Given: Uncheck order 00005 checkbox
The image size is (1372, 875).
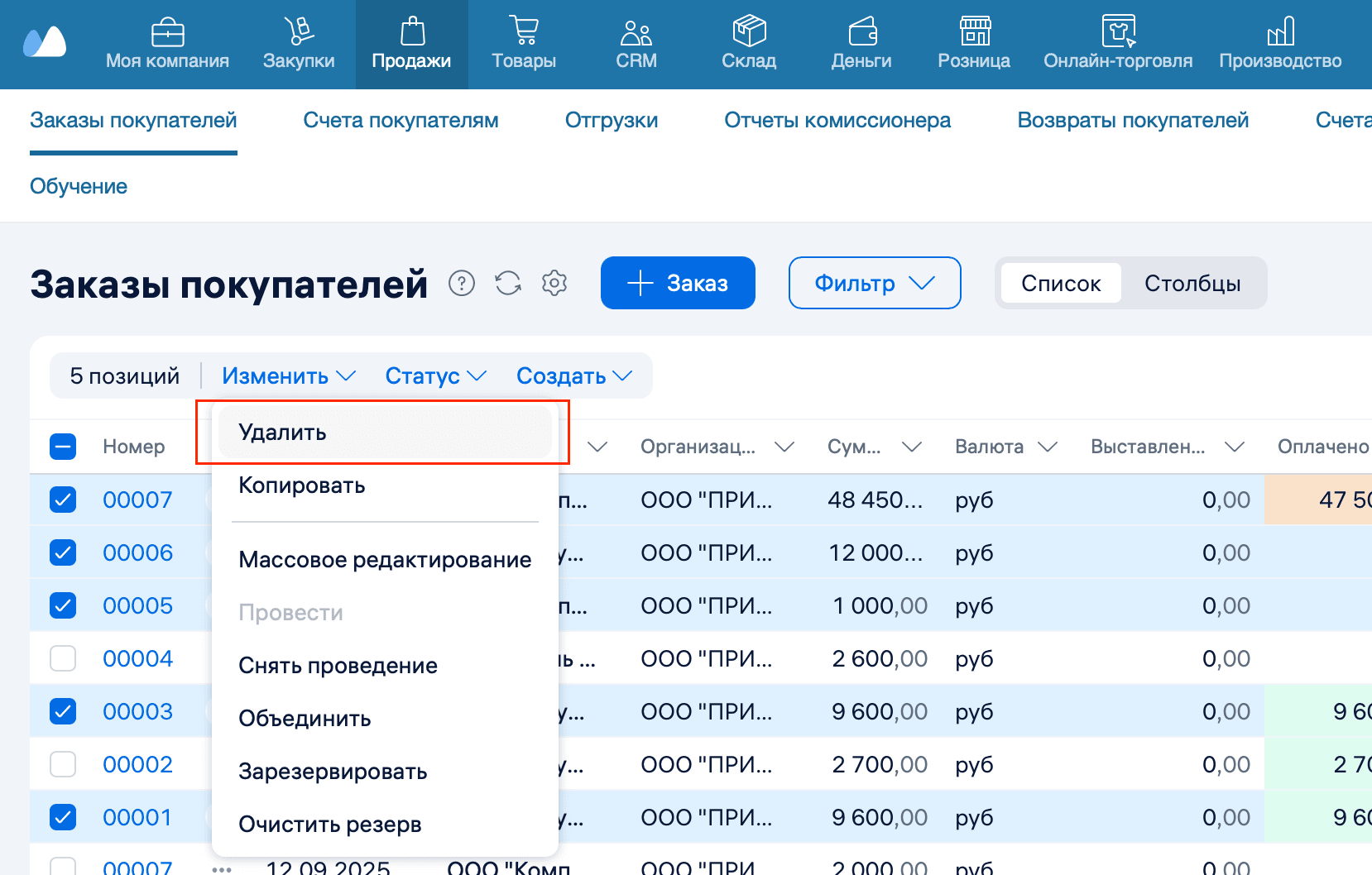Looking at the screenshot, I should pyautogui.click(x=63, y=605).
